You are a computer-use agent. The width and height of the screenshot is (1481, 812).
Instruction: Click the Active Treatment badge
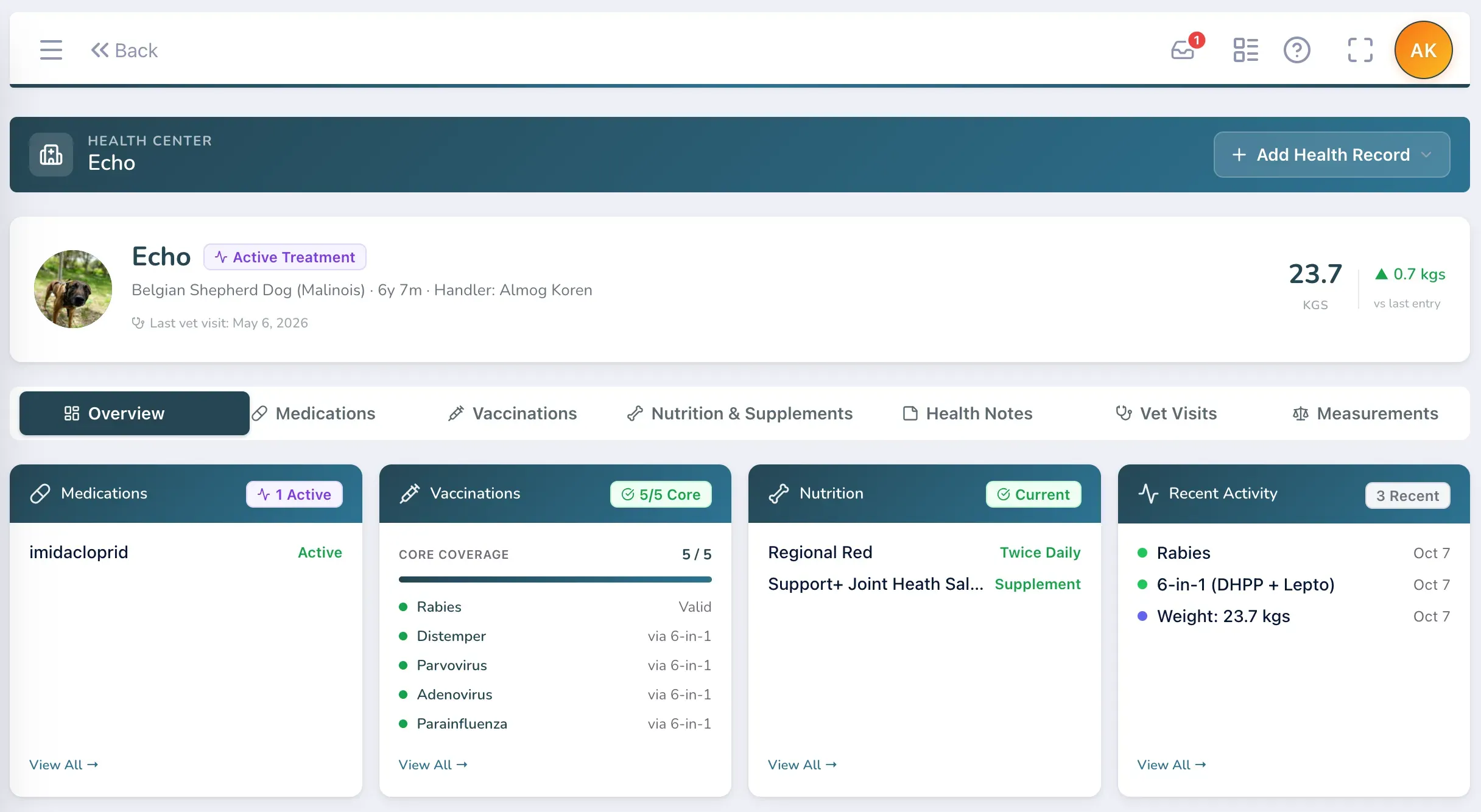point(284,257)
